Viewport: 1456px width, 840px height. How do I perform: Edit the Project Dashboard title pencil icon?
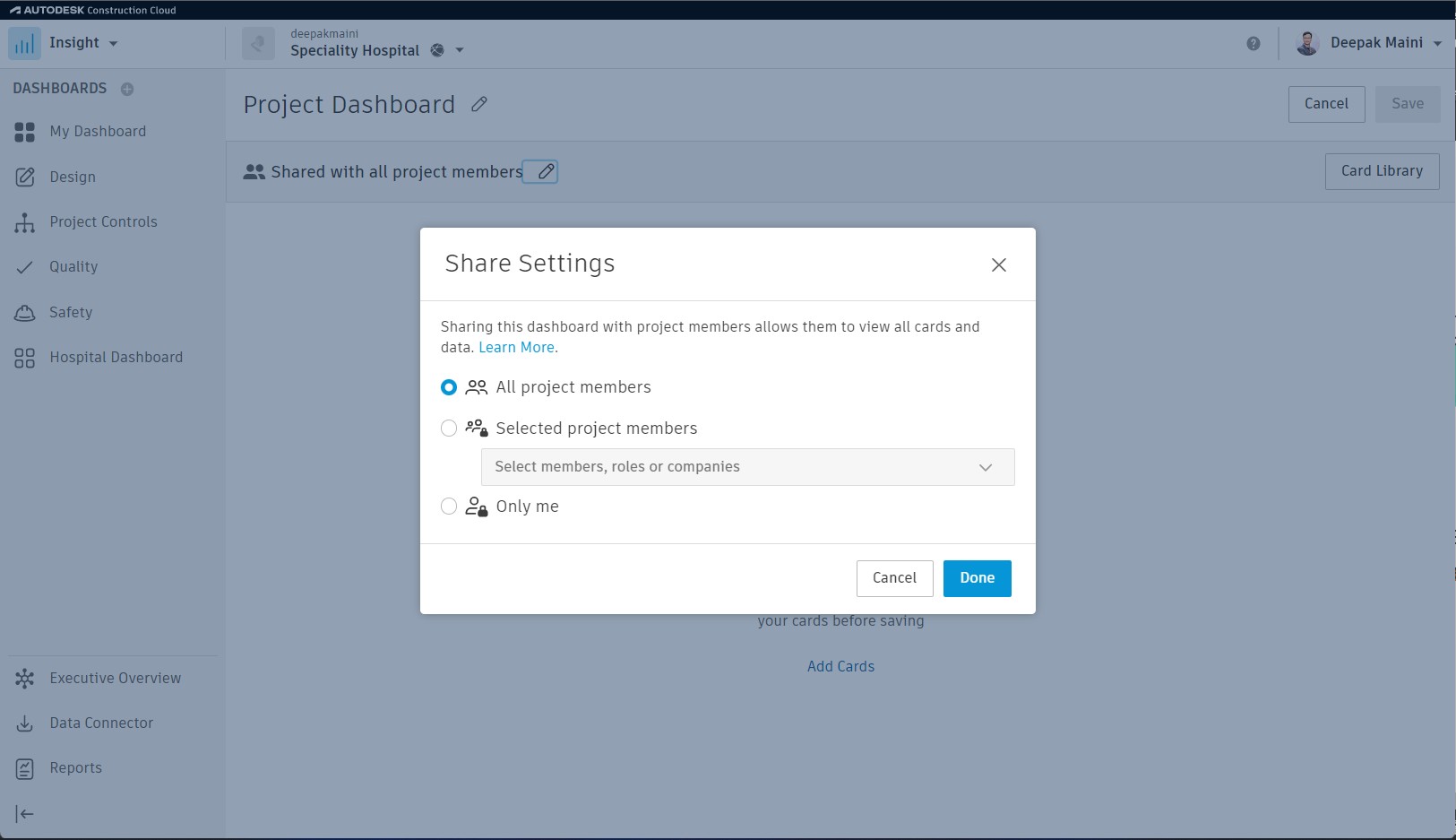tap(479, 104)
